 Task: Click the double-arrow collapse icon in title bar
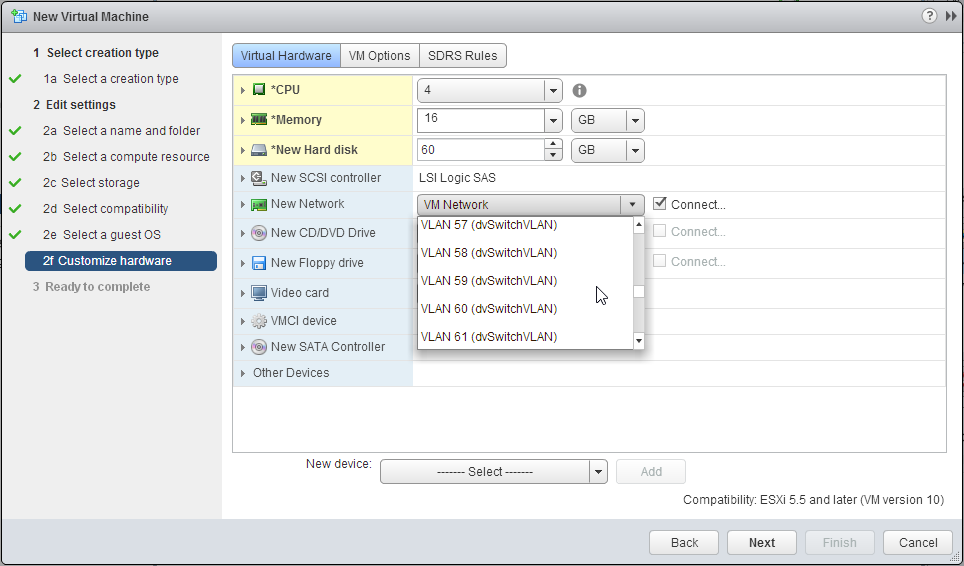(x=950, y=17)
